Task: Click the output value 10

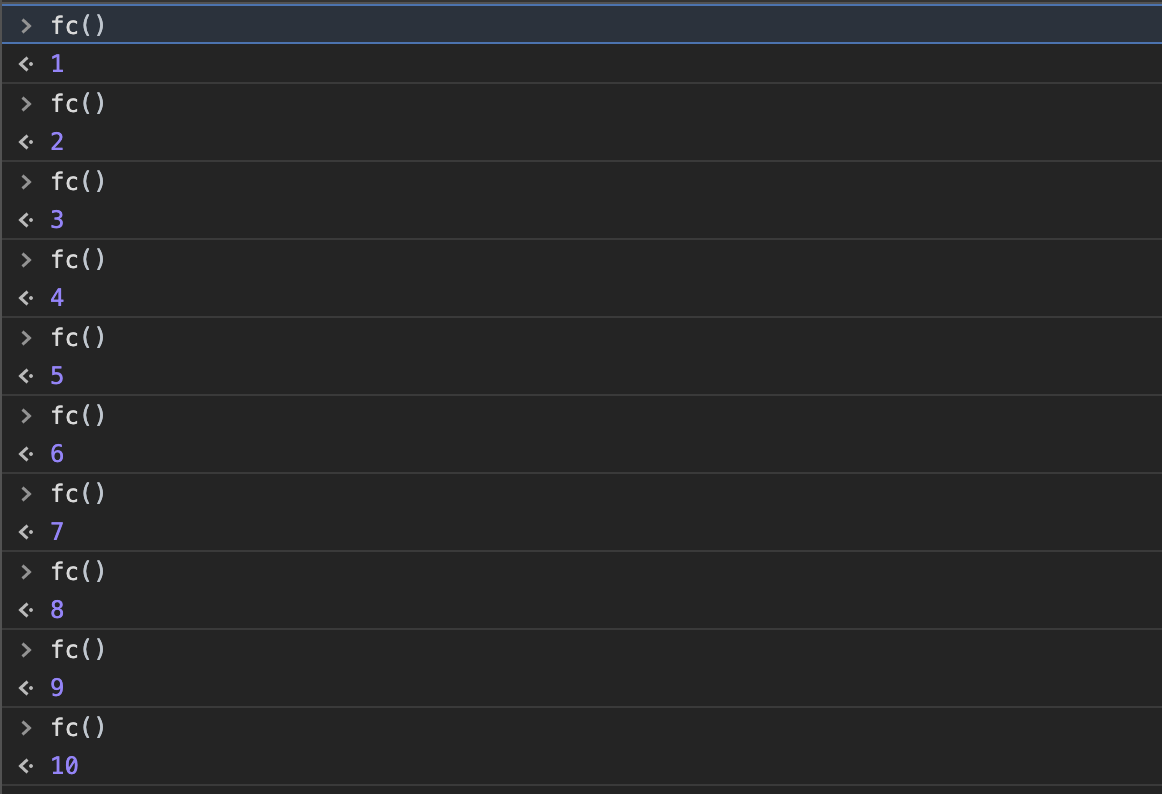Action: point(64,766)
